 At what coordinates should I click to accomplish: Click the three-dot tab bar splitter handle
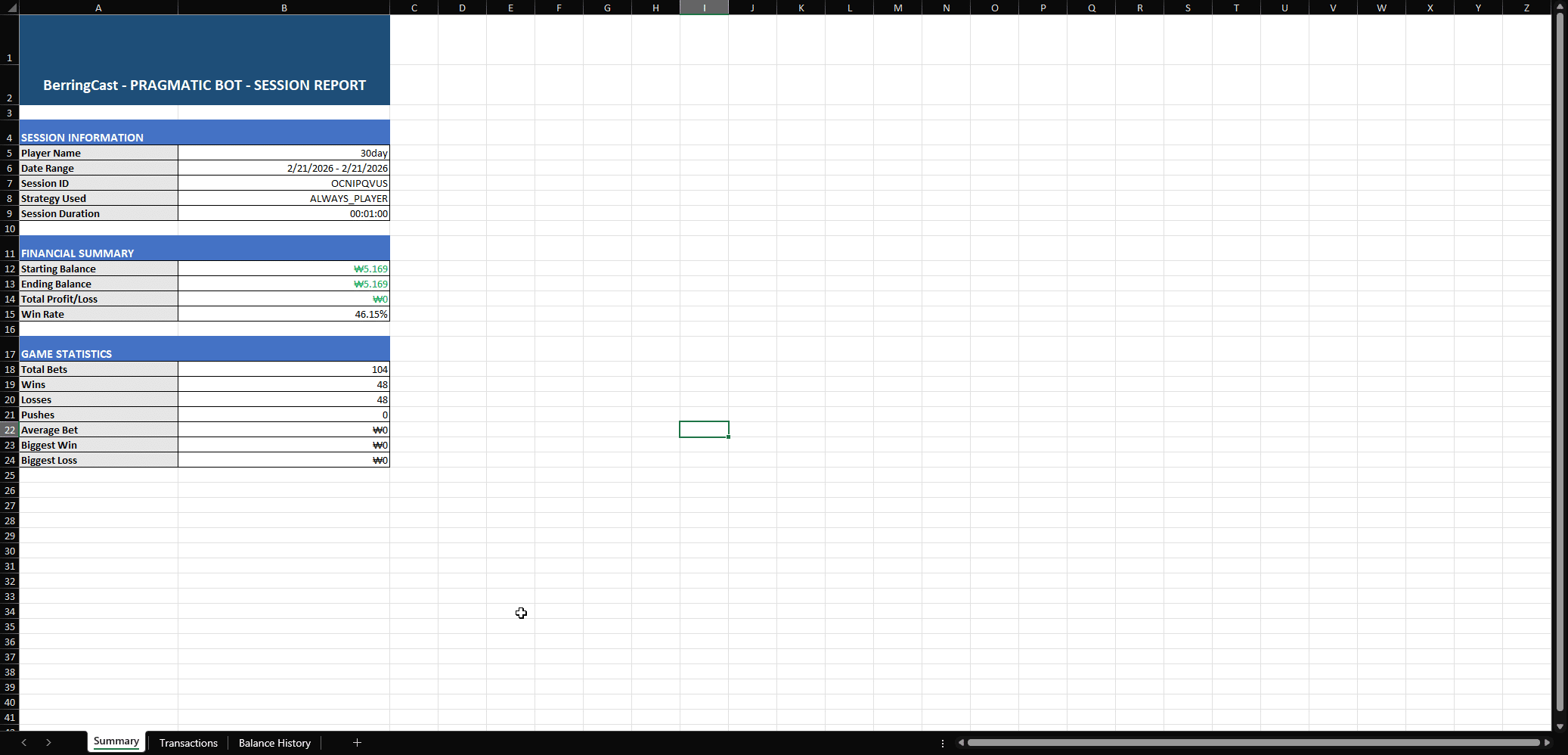[x=943, y=743]
